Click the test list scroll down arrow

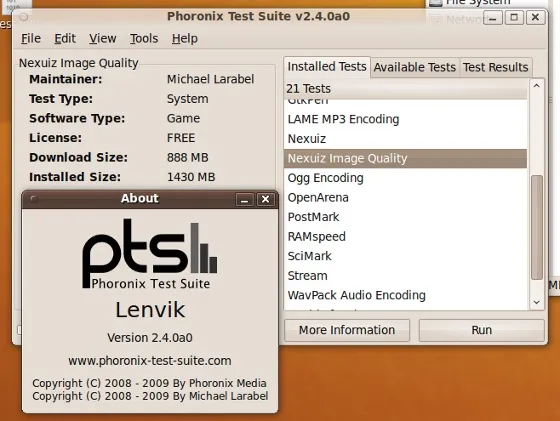(536, 302)
